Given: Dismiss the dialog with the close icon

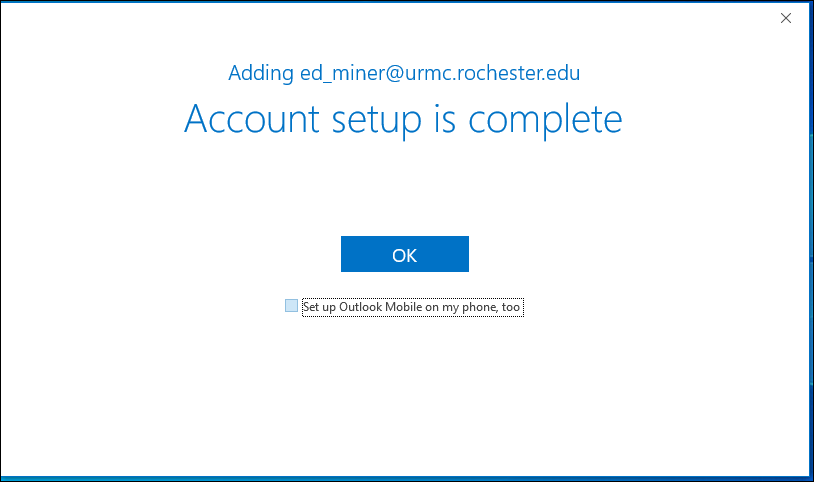Looking at the screenshot, I should point(786,17).
